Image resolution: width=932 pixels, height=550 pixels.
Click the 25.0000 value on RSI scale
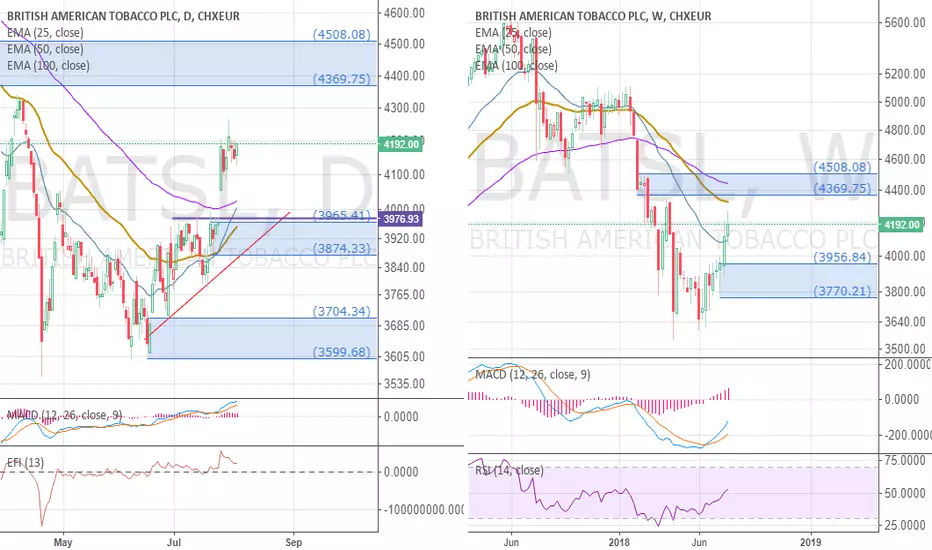[x=905, y=526]
